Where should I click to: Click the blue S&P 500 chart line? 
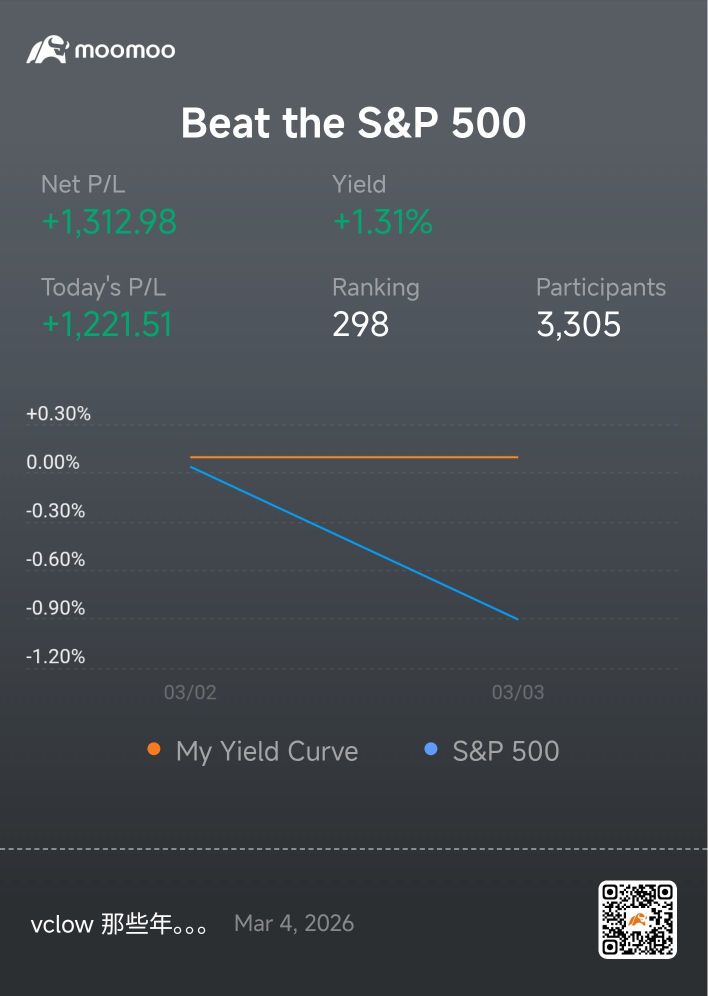click(x=354, y=542)
